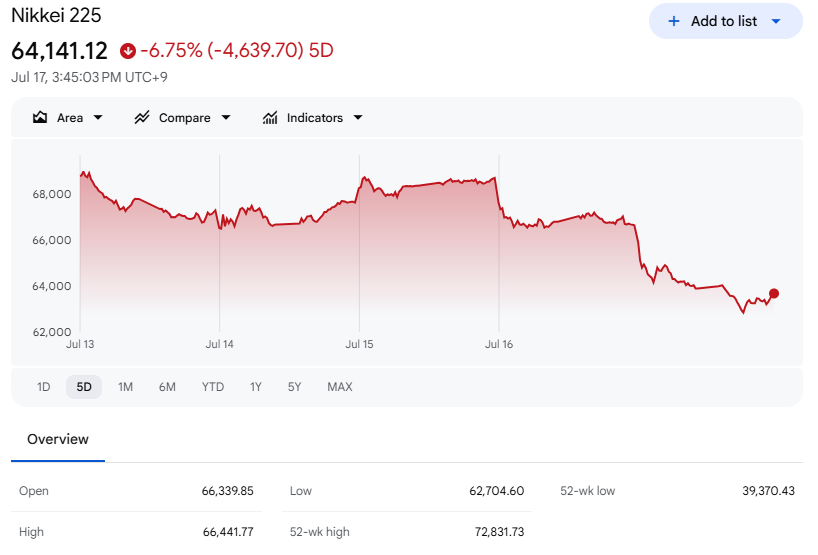The height and width of the screenshot is (555, 818).
Task: Click the 64,141.12 index price
Action: [59, 51]
